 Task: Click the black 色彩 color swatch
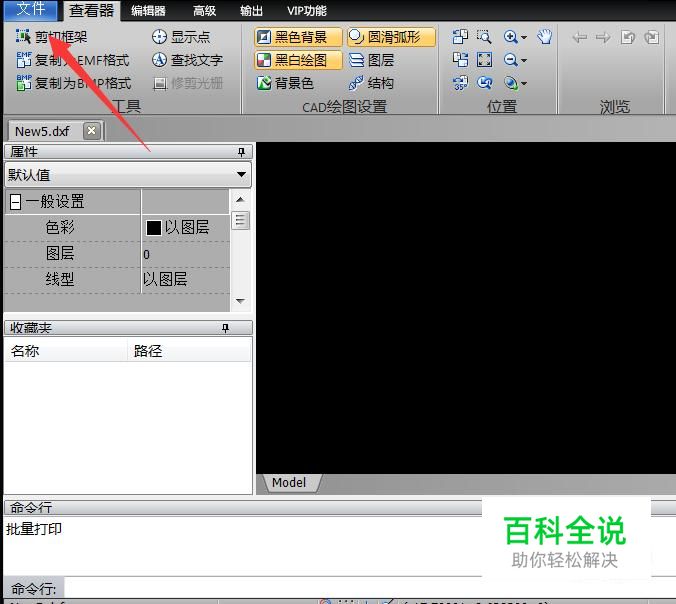(x=153, y=228)
